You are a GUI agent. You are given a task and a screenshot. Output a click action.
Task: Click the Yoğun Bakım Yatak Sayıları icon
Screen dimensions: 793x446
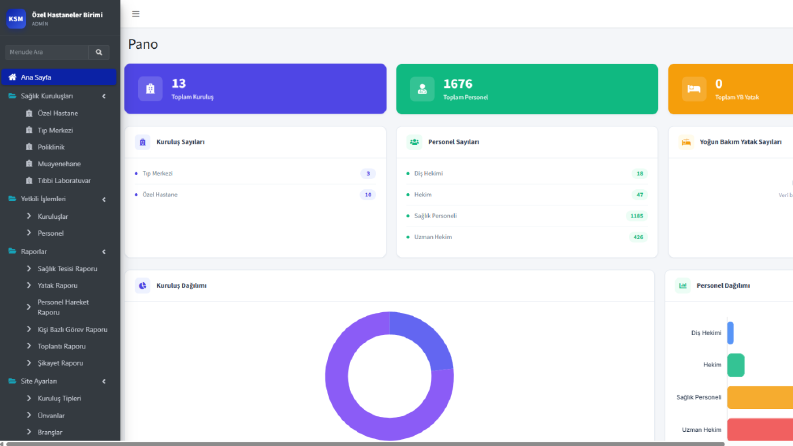686,142
